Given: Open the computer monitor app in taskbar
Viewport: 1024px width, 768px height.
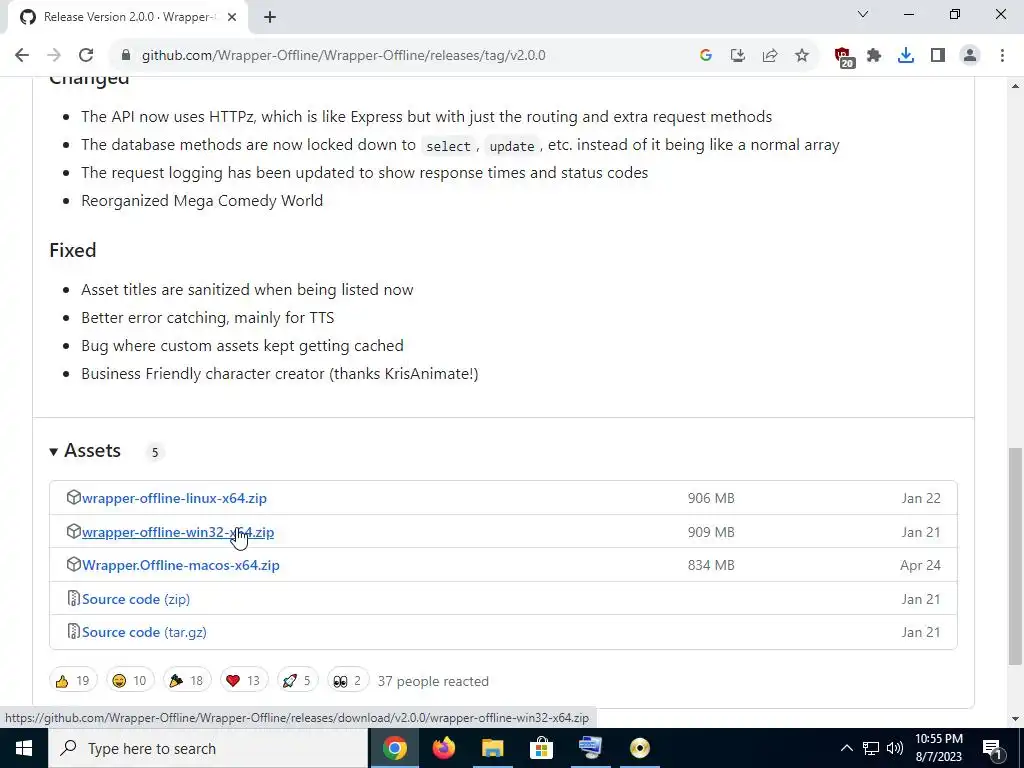Looking at the screenshot, I should pos(590,748).
